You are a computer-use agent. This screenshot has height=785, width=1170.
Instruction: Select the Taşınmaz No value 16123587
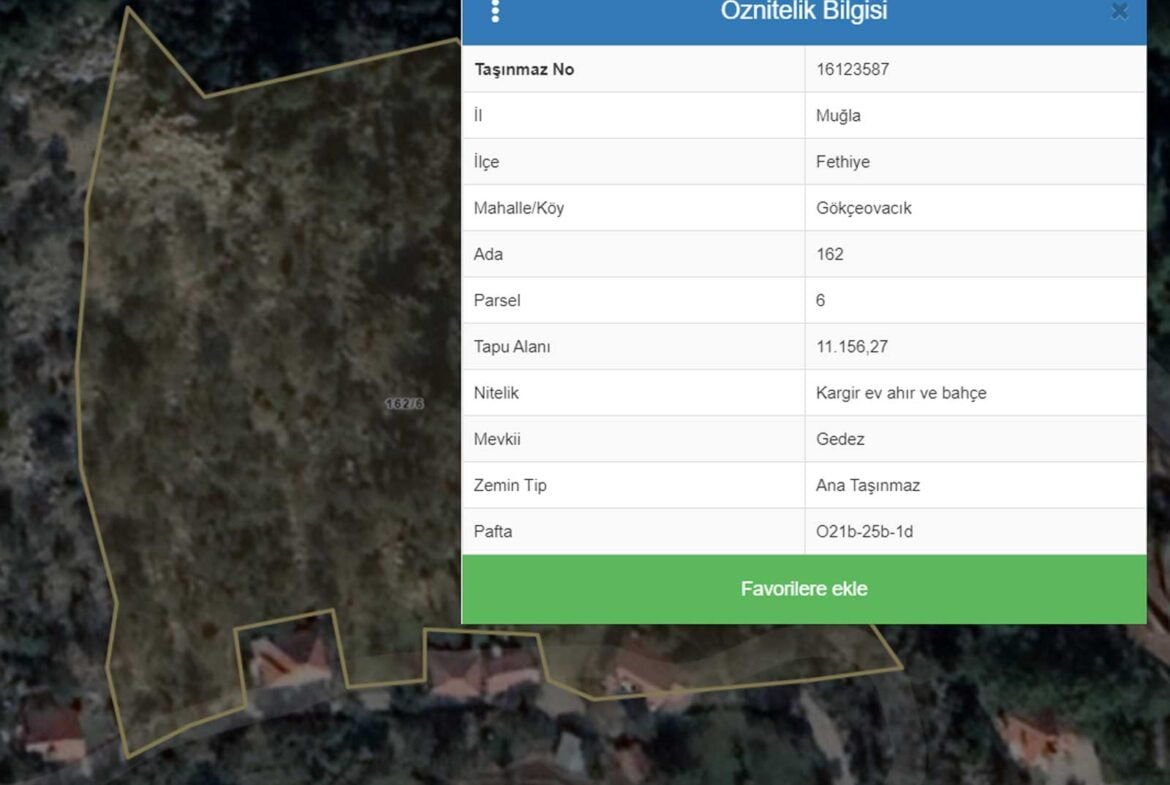pyautogui.click(x=852, y=69)
